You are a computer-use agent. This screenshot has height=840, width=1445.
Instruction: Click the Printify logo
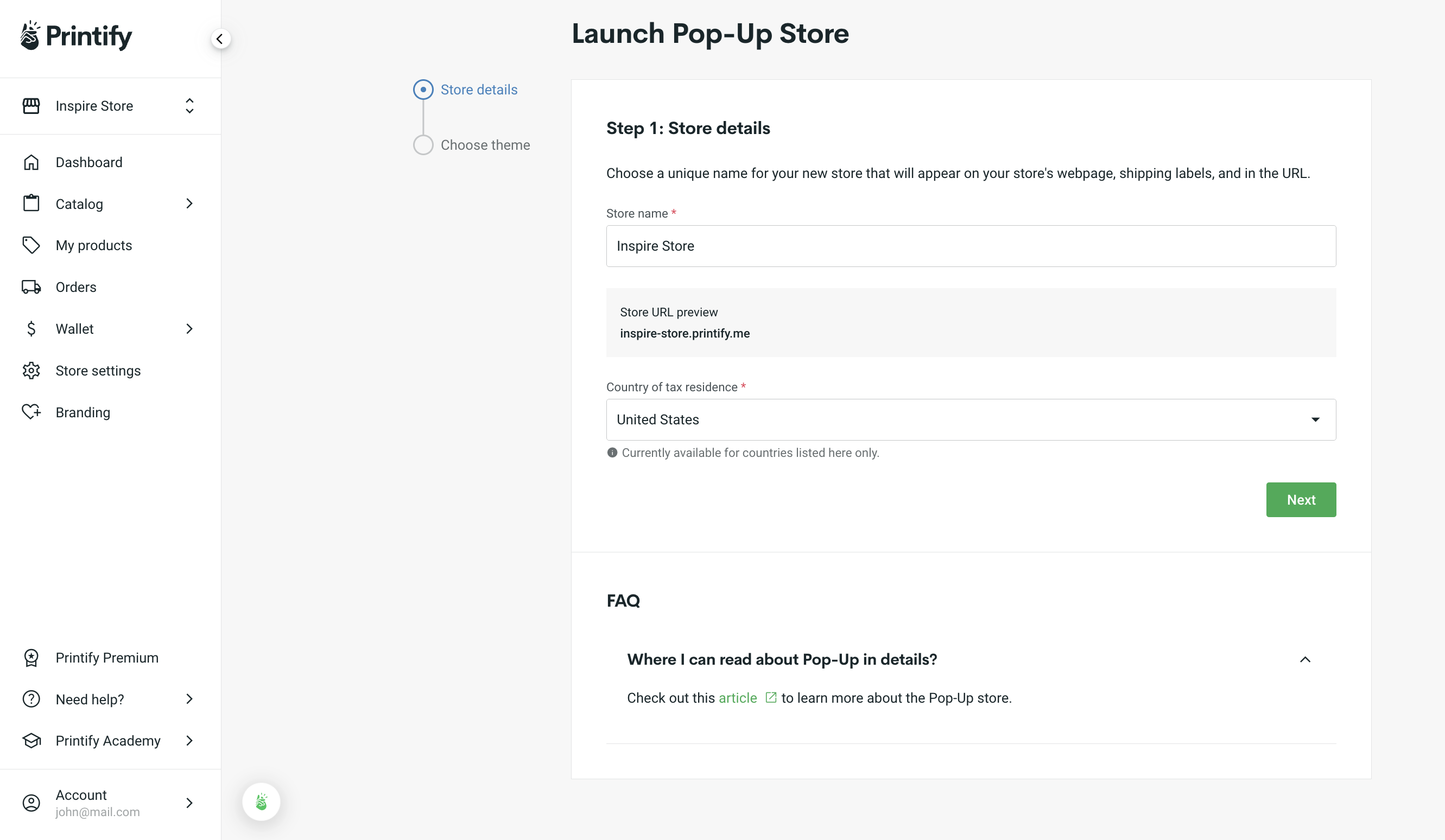tap(75, 36)
